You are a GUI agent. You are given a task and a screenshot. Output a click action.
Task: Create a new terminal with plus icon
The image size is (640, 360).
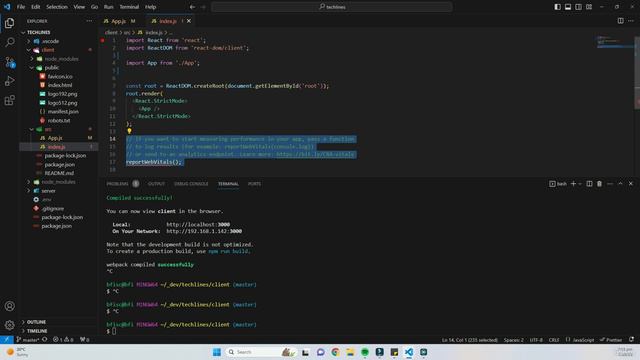pos(573,184)
